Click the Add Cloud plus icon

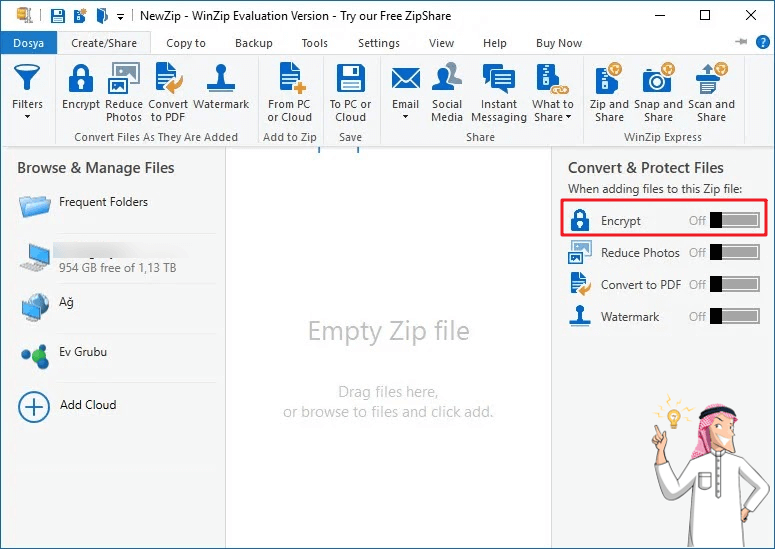coord(34,407)
